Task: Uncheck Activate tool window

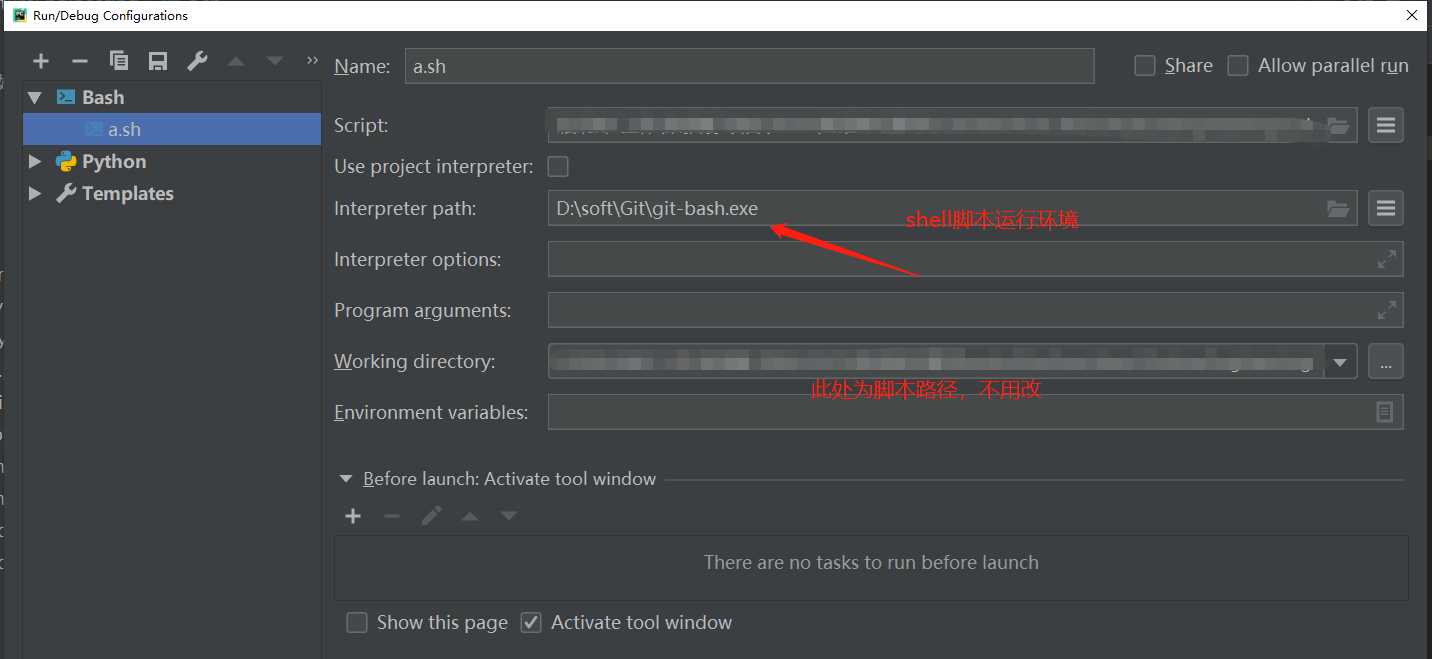Action: (x=530, y=622)
